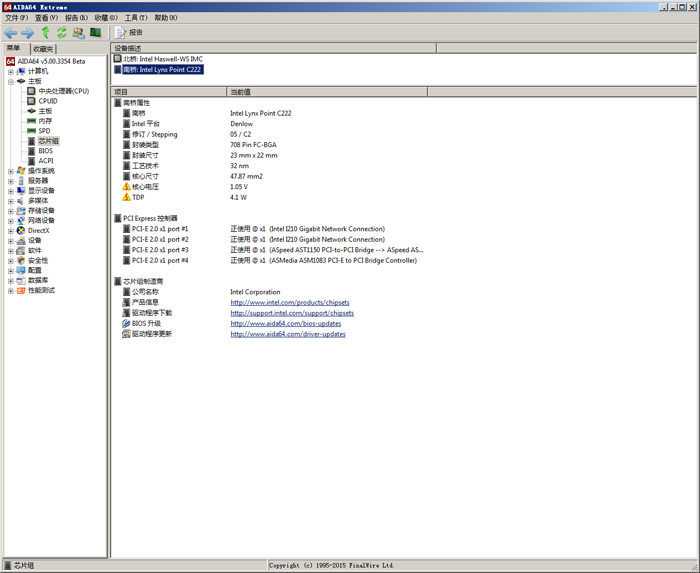Open the 报告 menu in menu bar

pos(76,18)
